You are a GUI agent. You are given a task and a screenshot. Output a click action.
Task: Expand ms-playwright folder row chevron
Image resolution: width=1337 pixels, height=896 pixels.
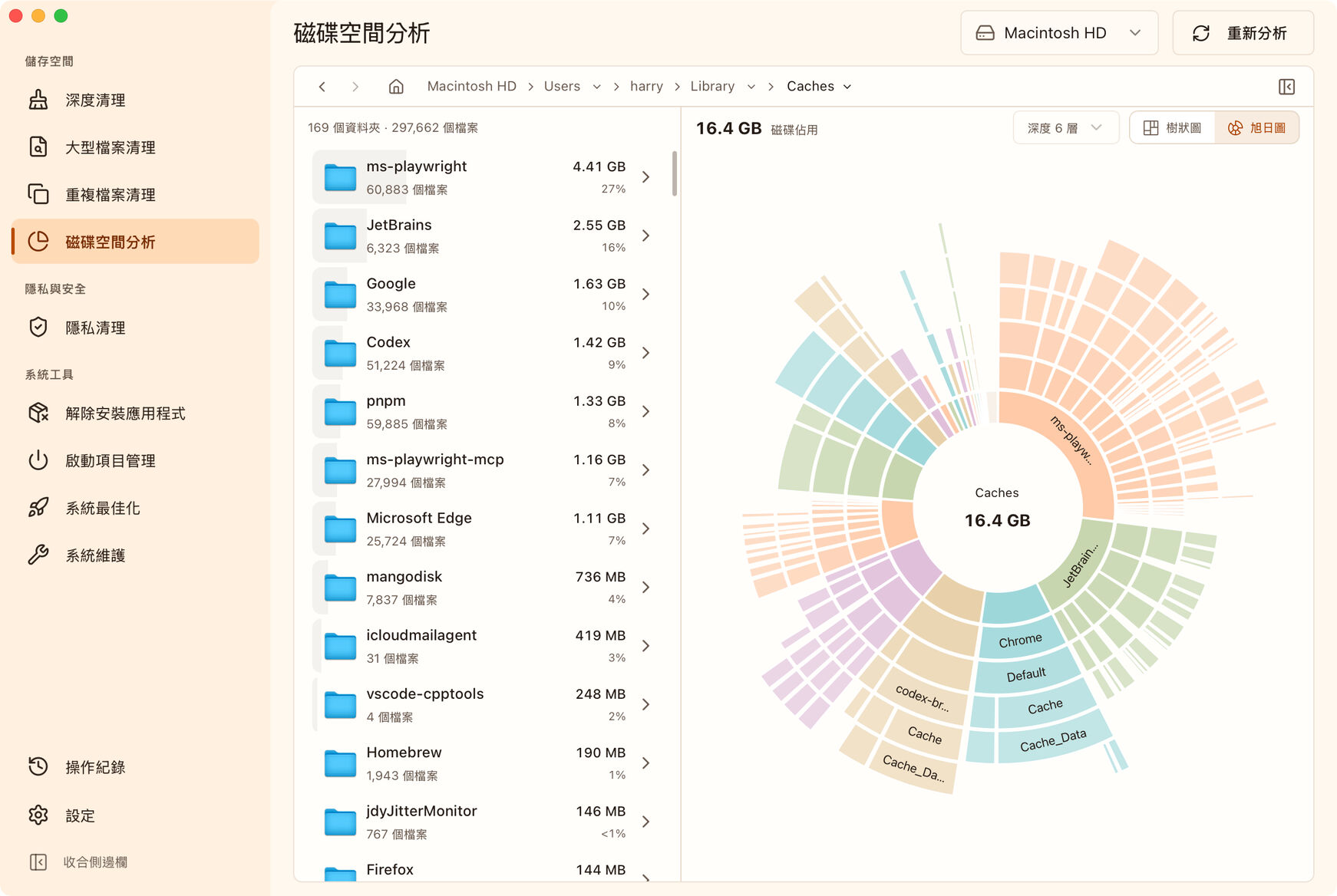point(645,177)
